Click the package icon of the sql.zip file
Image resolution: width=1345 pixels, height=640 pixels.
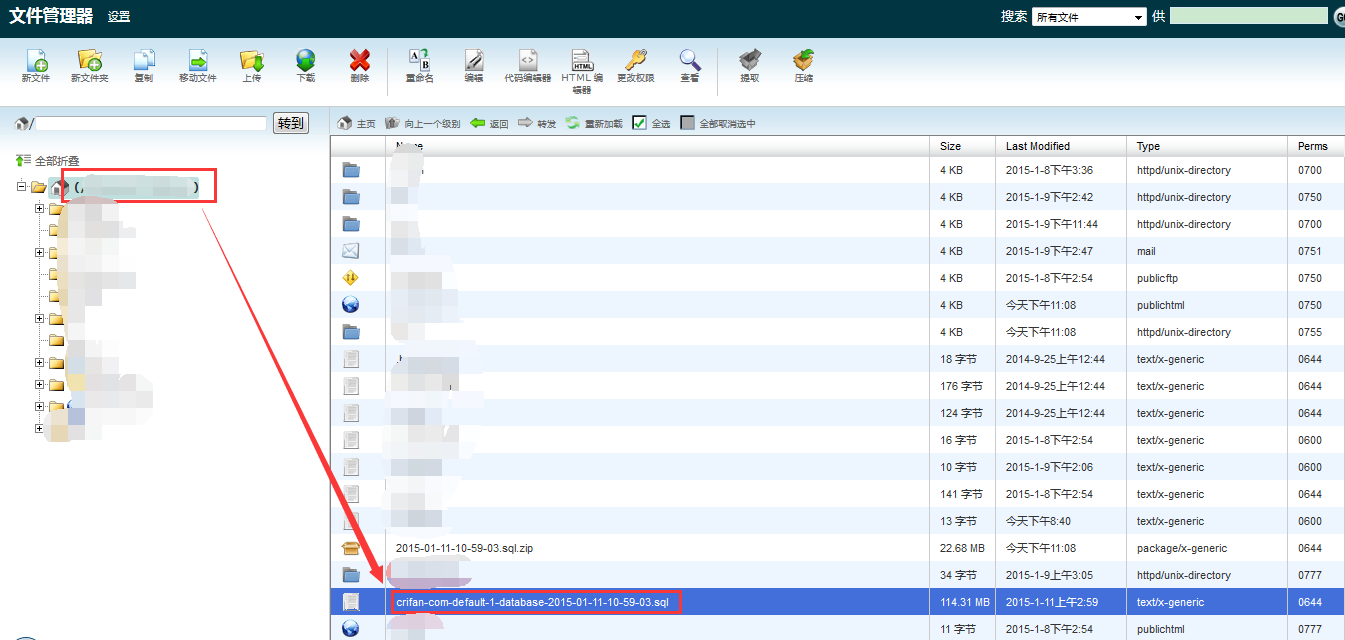(350, 548)
